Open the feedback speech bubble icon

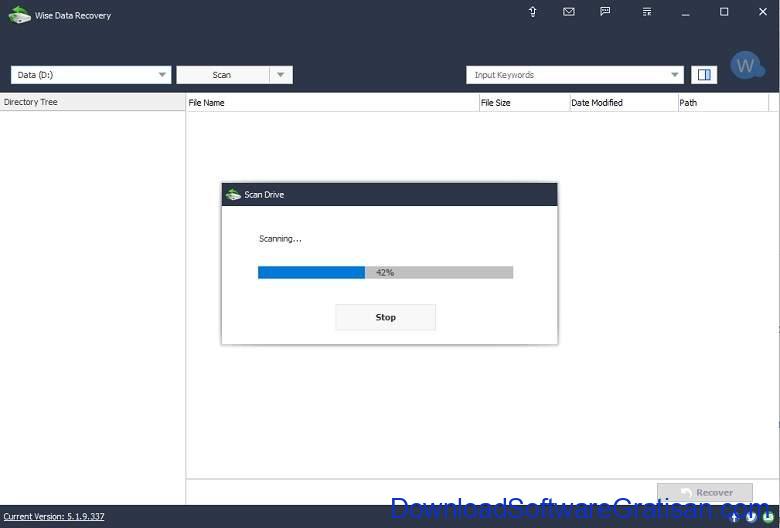(605, 11)
